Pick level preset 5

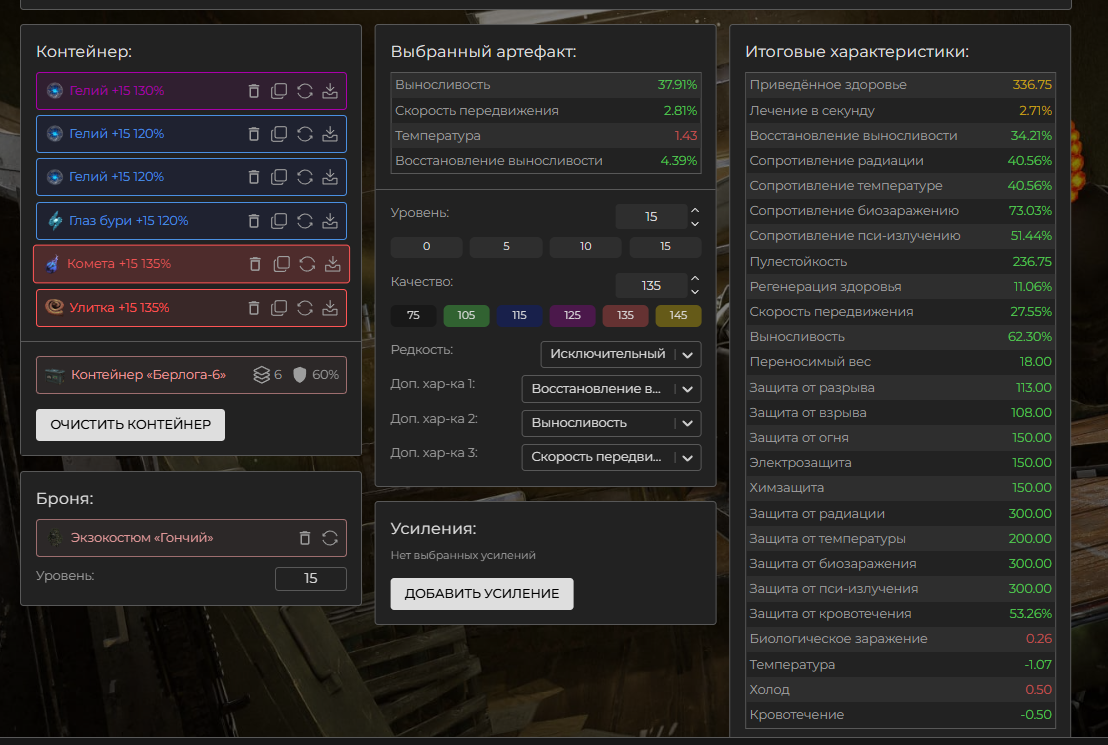pos(506,247)
